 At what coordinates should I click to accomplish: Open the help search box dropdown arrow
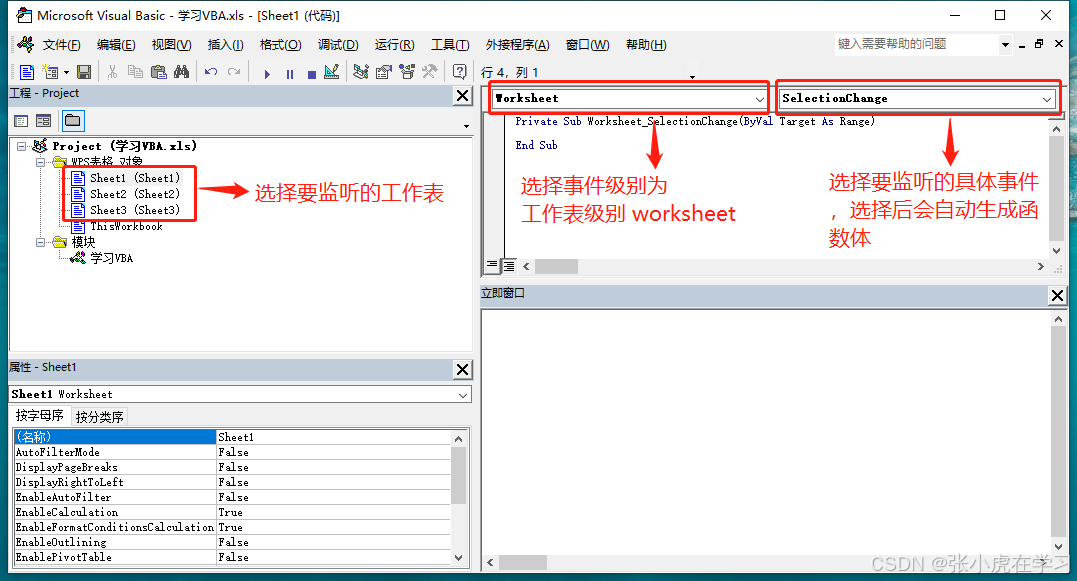click(1006, 45)
